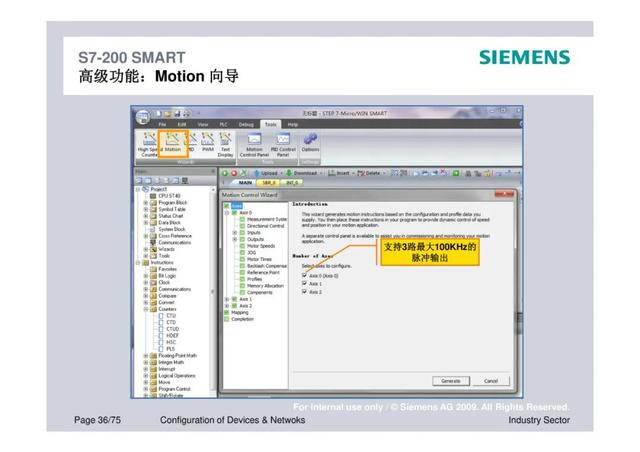This screenshot has height=452, width=640.
Task: Click the Cancel button in wizard
Action: coord(491,381)
